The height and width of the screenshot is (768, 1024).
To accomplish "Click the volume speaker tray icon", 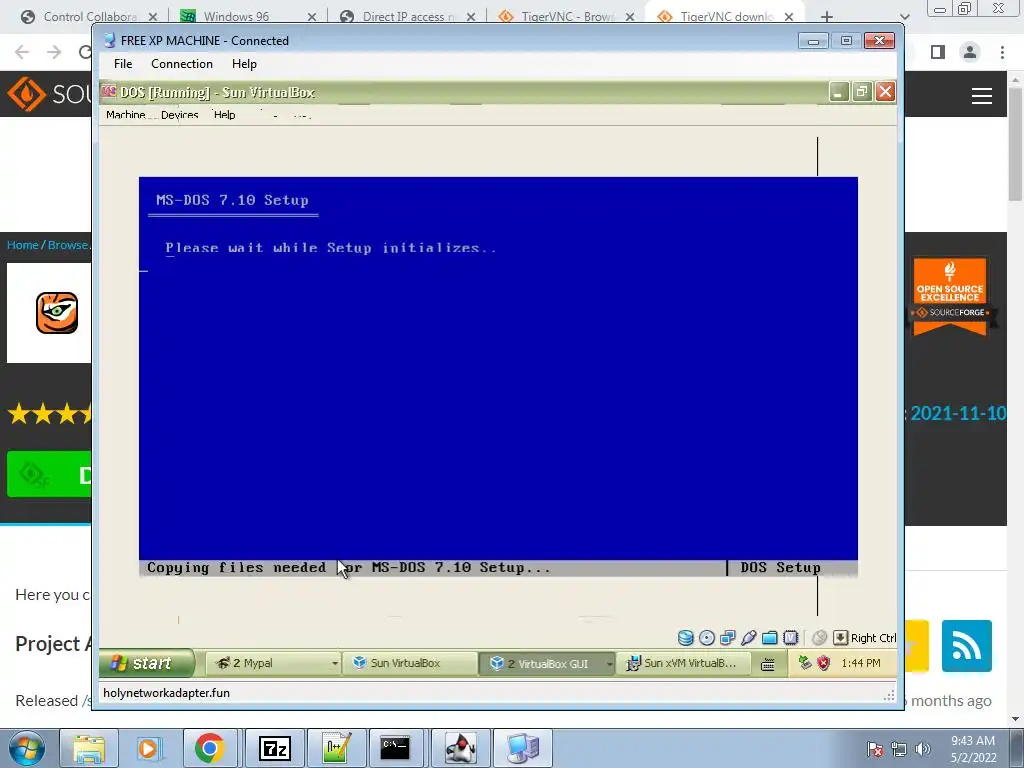I will click(923, 749).
